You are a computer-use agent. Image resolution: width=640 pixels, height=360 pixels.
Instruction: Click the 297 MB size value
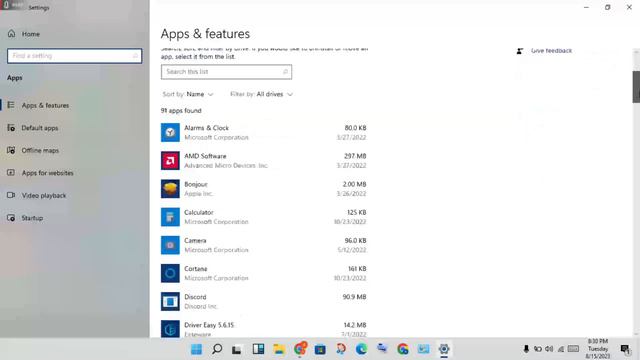pyautogui.click(x=355, y=156)
